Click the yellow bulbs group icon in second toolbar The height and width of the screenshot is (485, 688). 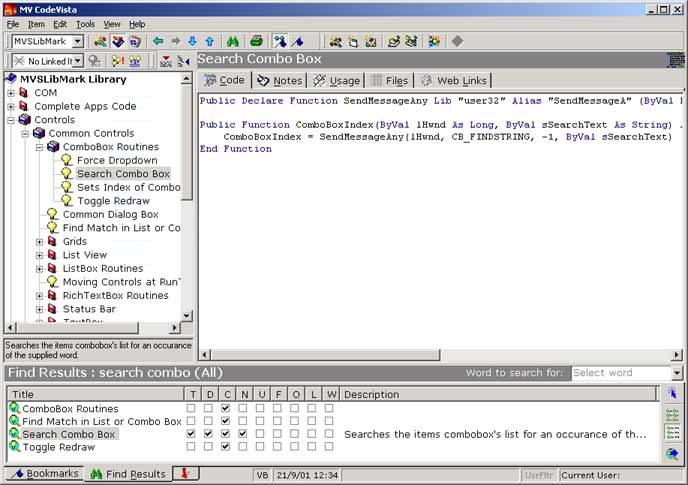tap(135, 61)
